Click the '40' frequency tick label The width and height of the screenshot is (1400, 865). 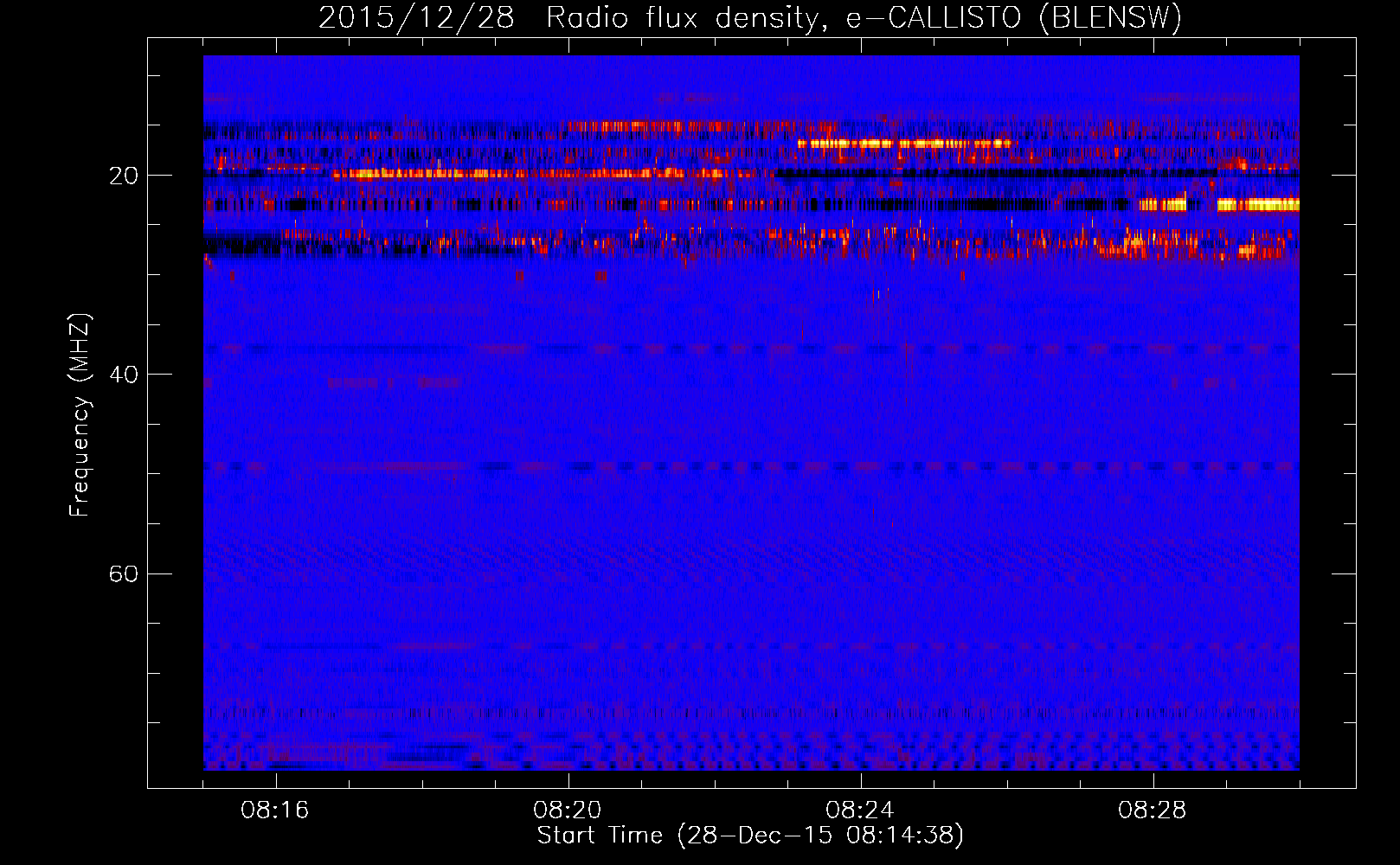(124, 375)
